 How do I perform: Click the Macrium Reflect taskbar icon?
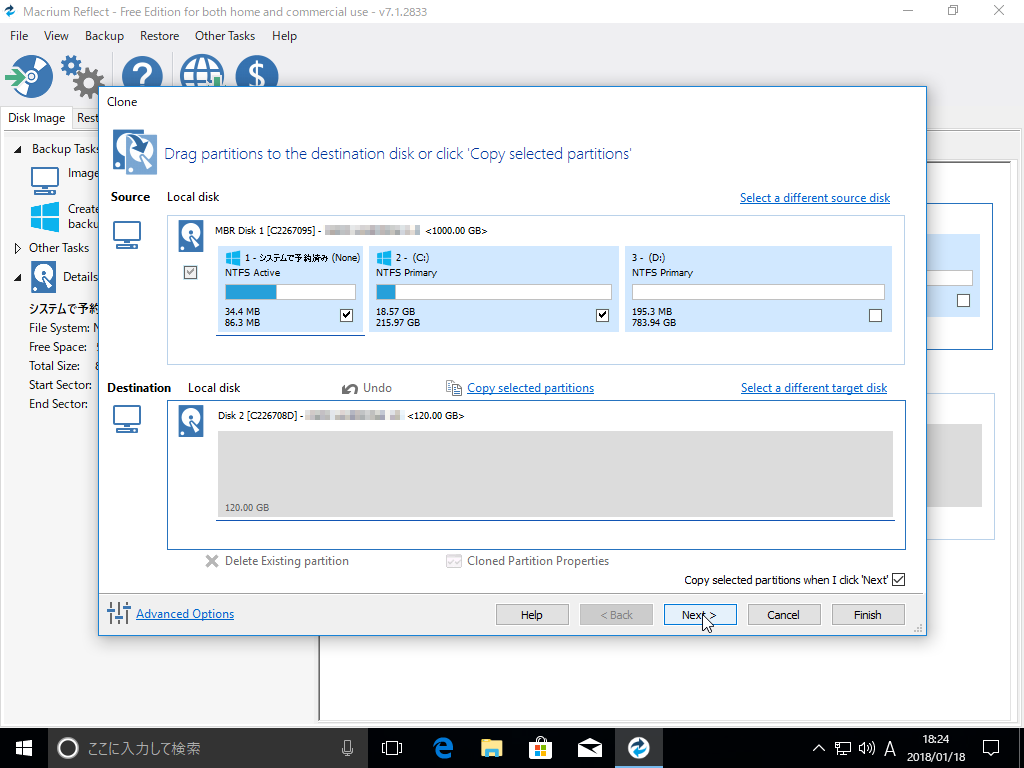click(x=639, y=748)
